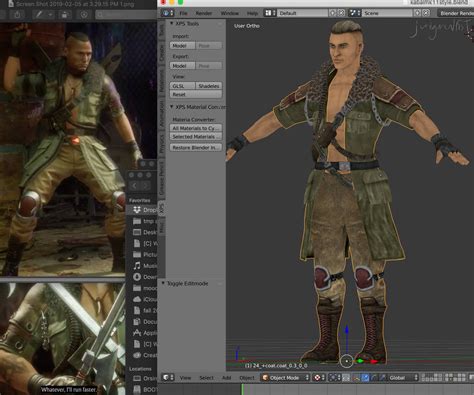474x395 pixels.
Task: Add a new screen layout next to Default
Action: 332,13
